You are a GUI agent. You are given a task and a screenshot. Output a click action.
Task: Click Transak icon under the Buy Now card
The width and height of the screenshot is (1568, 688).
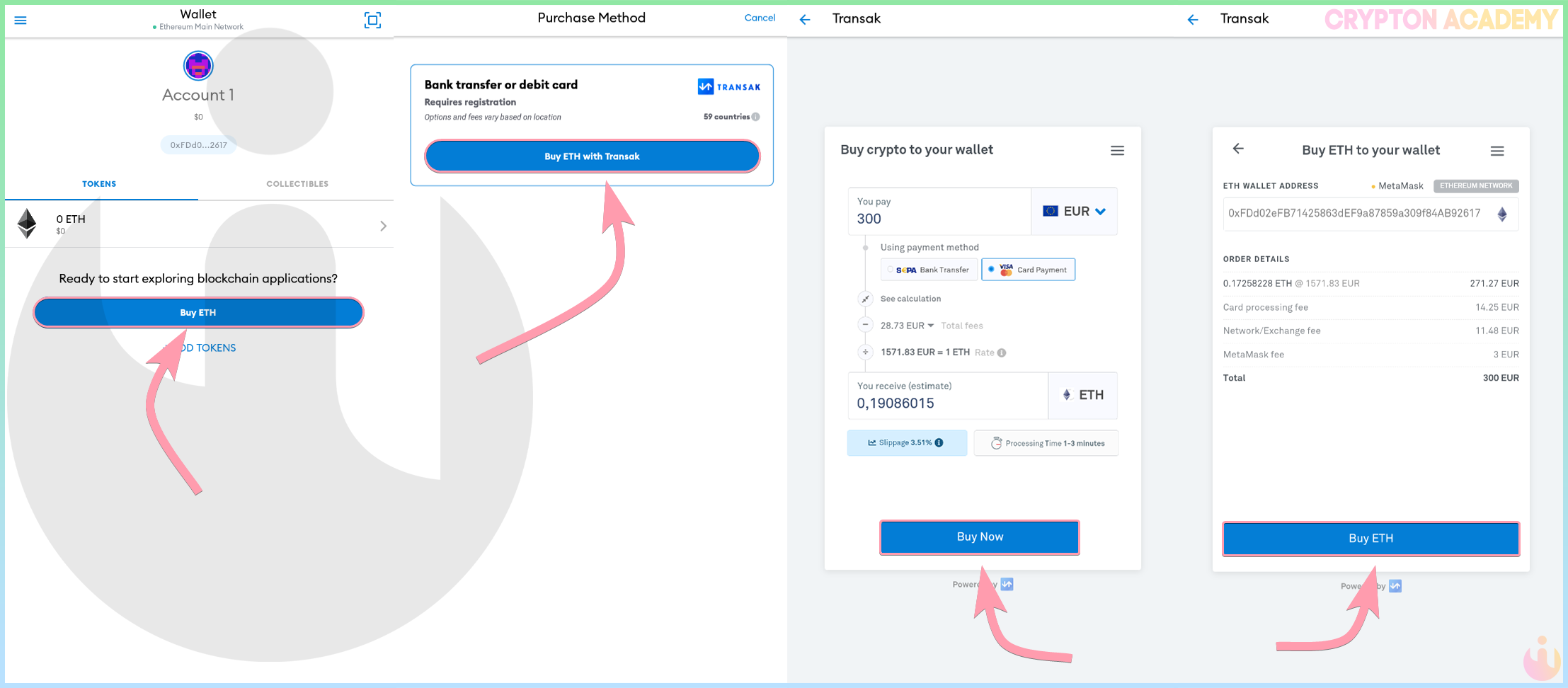pos(1007,584)
